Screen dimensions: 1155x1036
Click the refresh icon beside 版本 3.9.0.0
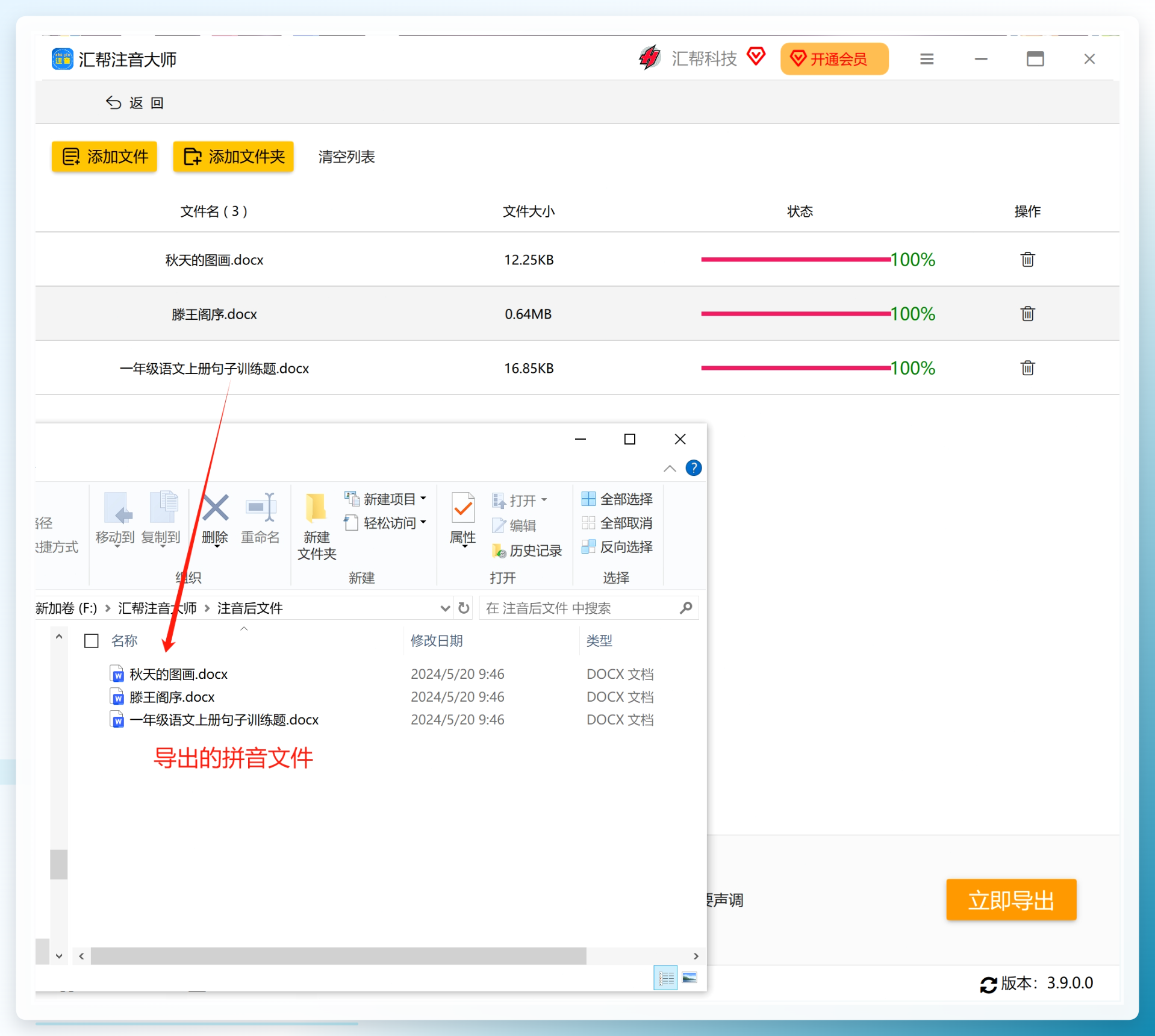[988, 984]
